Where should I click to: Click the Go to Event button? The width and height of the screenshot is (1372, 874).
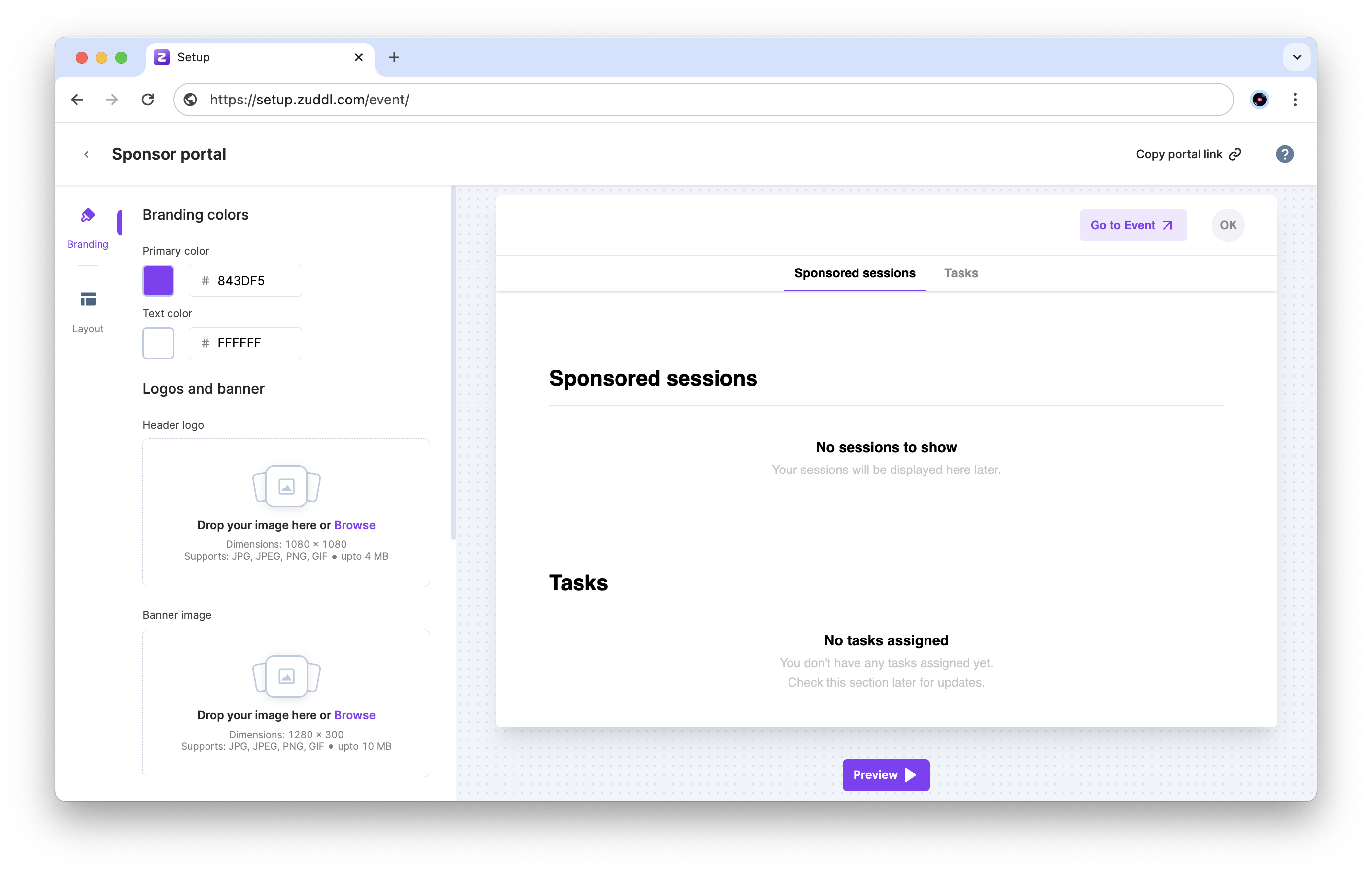point(1132,225)
